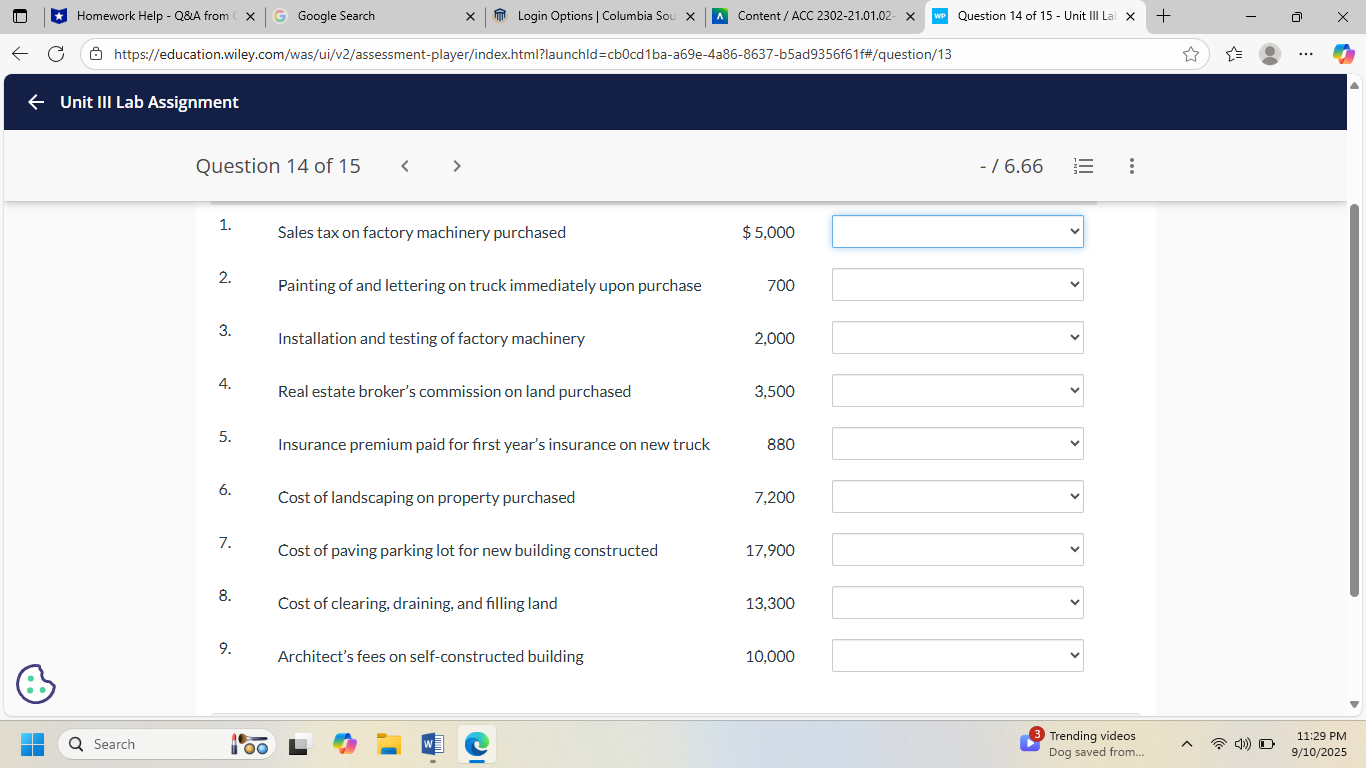Open the Copilot sidebar icon
This screenshot has width=1366, height=768.
(1343, 54)
